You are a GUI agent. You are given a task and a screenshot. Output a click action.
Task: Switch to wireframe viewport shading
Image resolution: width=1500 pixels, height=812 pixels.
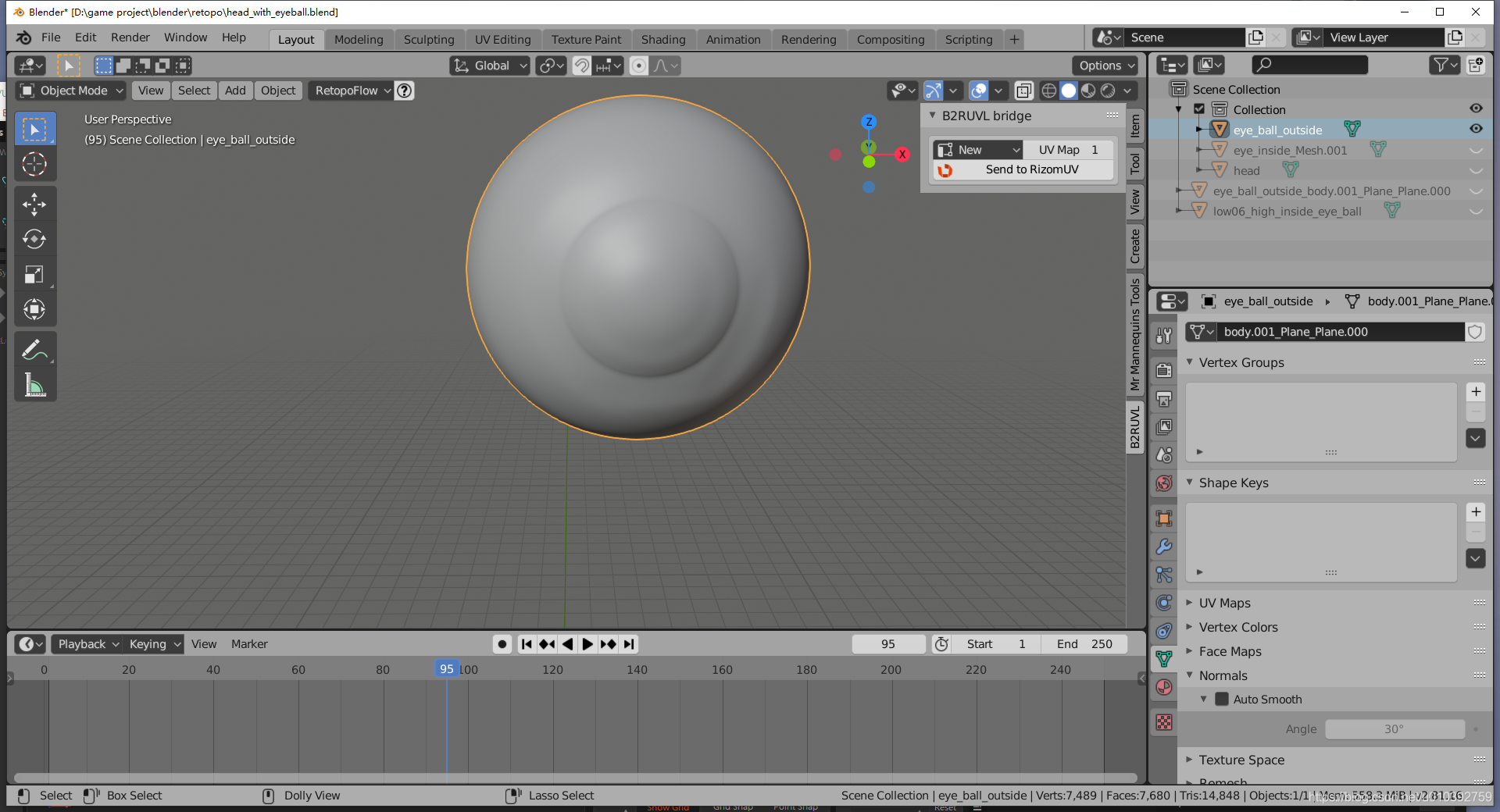(1049, 91)
